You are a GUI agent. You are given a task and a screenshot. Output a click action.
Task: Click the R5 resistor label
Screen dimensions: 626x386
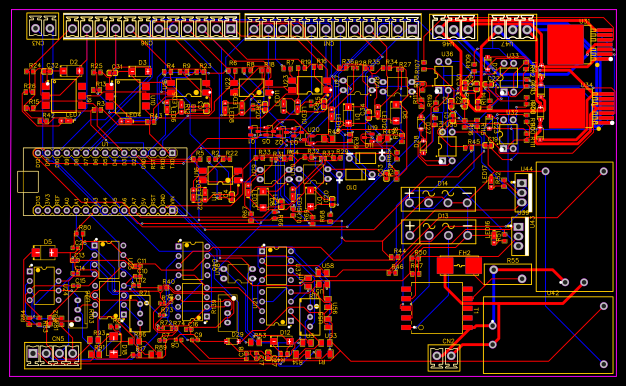click(x=200, y=153)
